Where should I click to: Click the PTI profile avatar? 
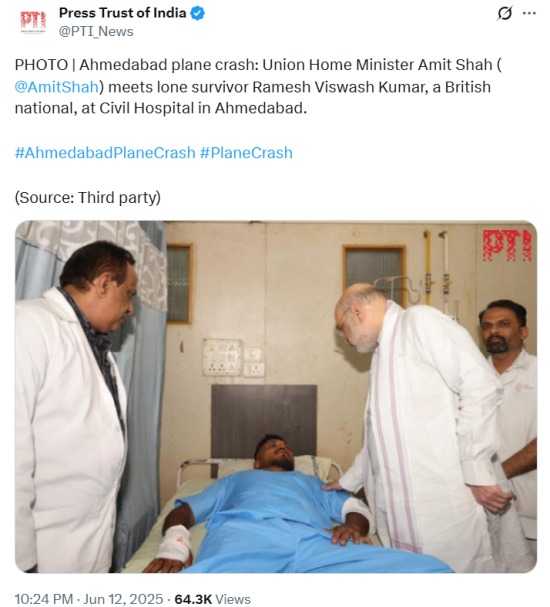tap(33, 22)
